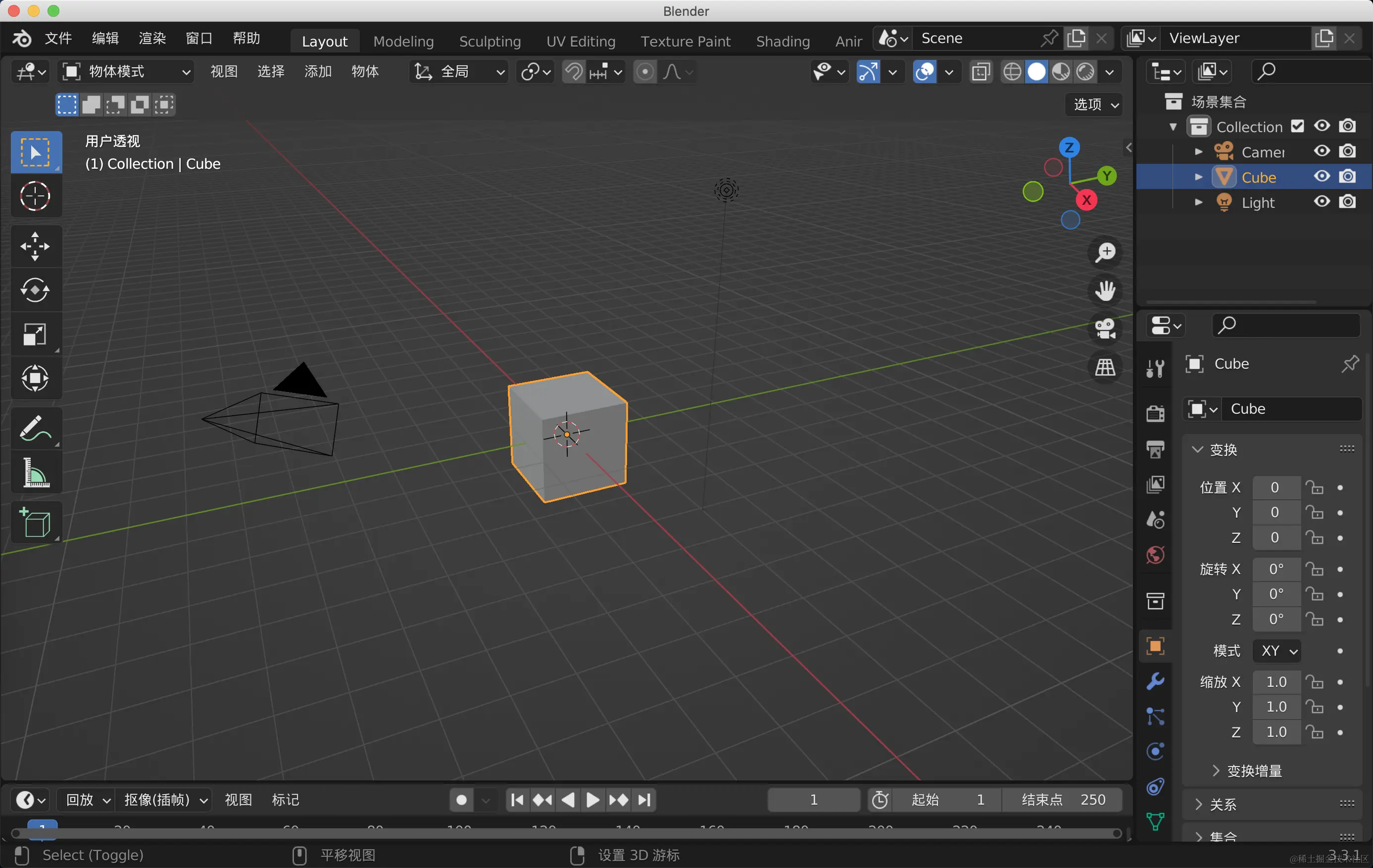Select the Scale tool
Image resolution: width=1373 pixels, height=868 pixels.
coord(35,335)
